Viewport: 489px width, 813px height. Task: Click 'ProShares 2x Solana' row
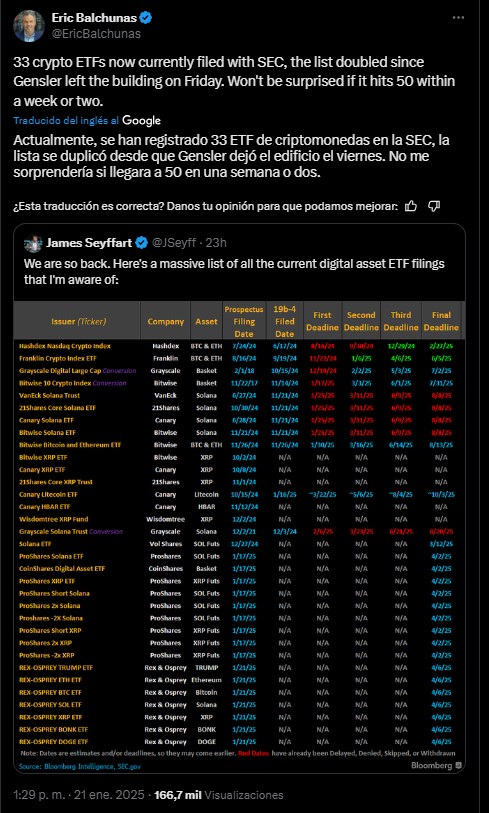pos(239,606)
